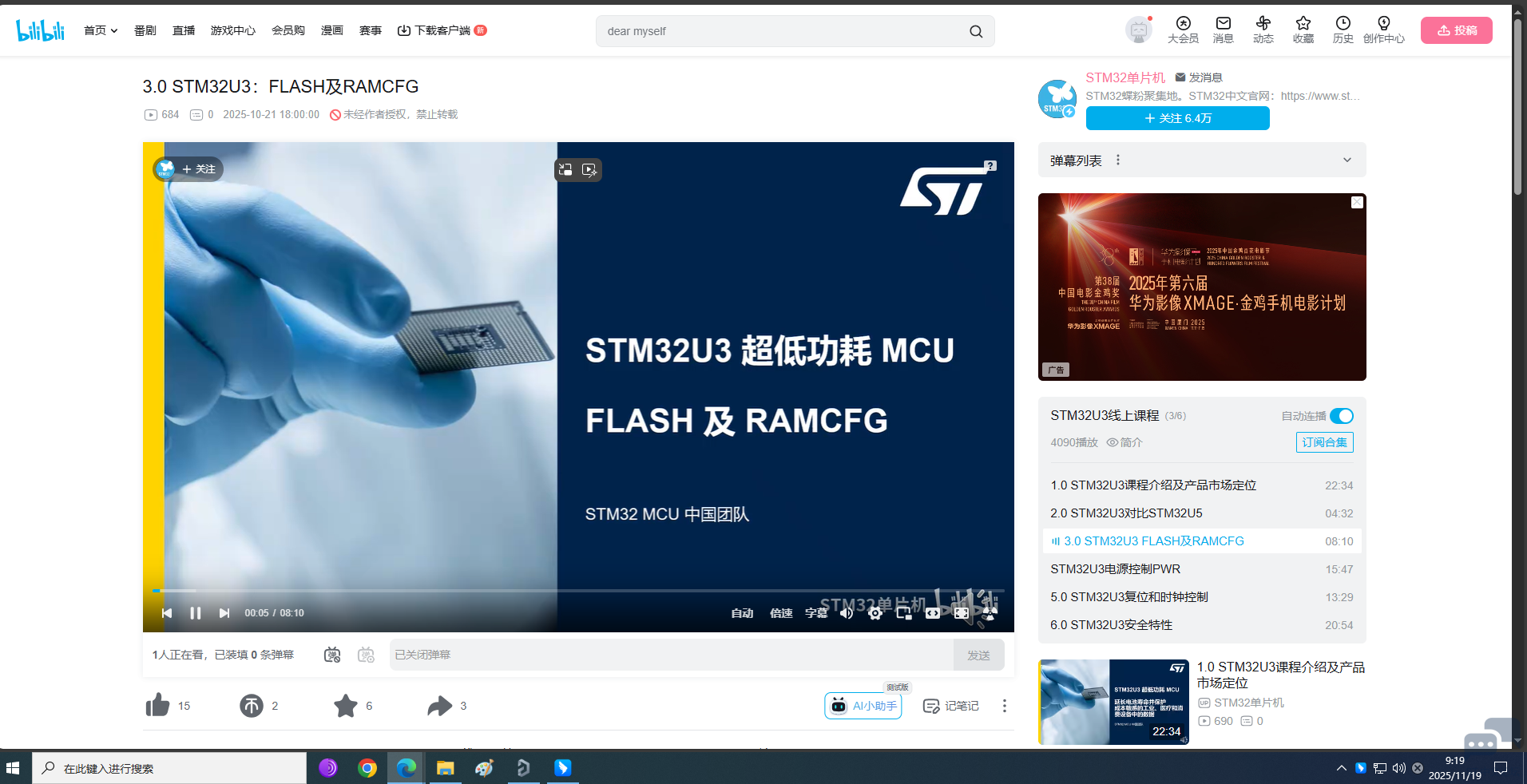The height and width of the screenshot is (784, 1527).
Task: Go to 游戏中心 in navigation bar
Action: click(232, 30)
